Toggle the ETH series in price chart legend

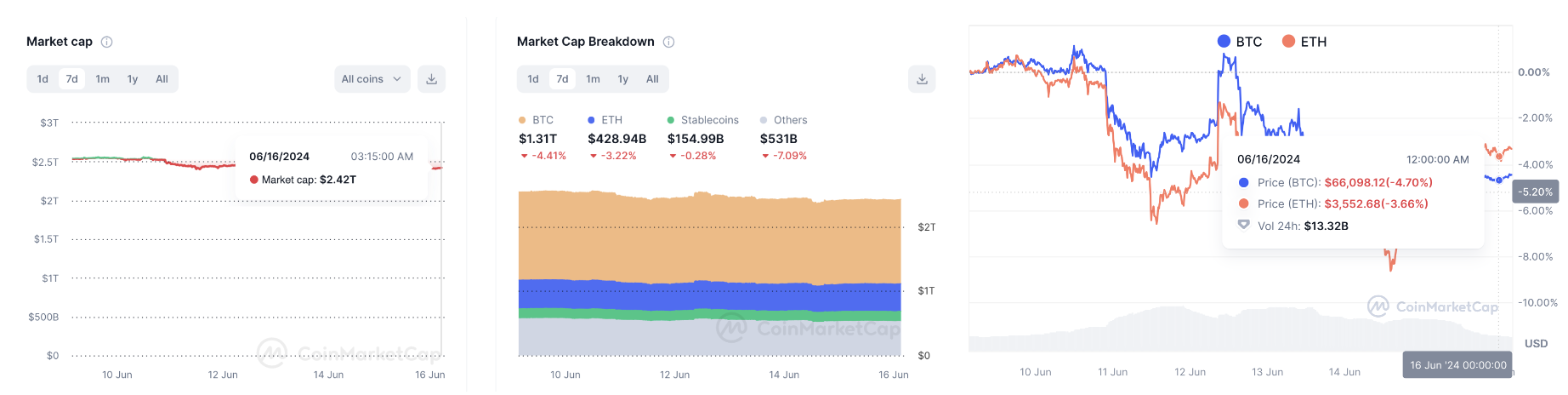click(1304, 42)
